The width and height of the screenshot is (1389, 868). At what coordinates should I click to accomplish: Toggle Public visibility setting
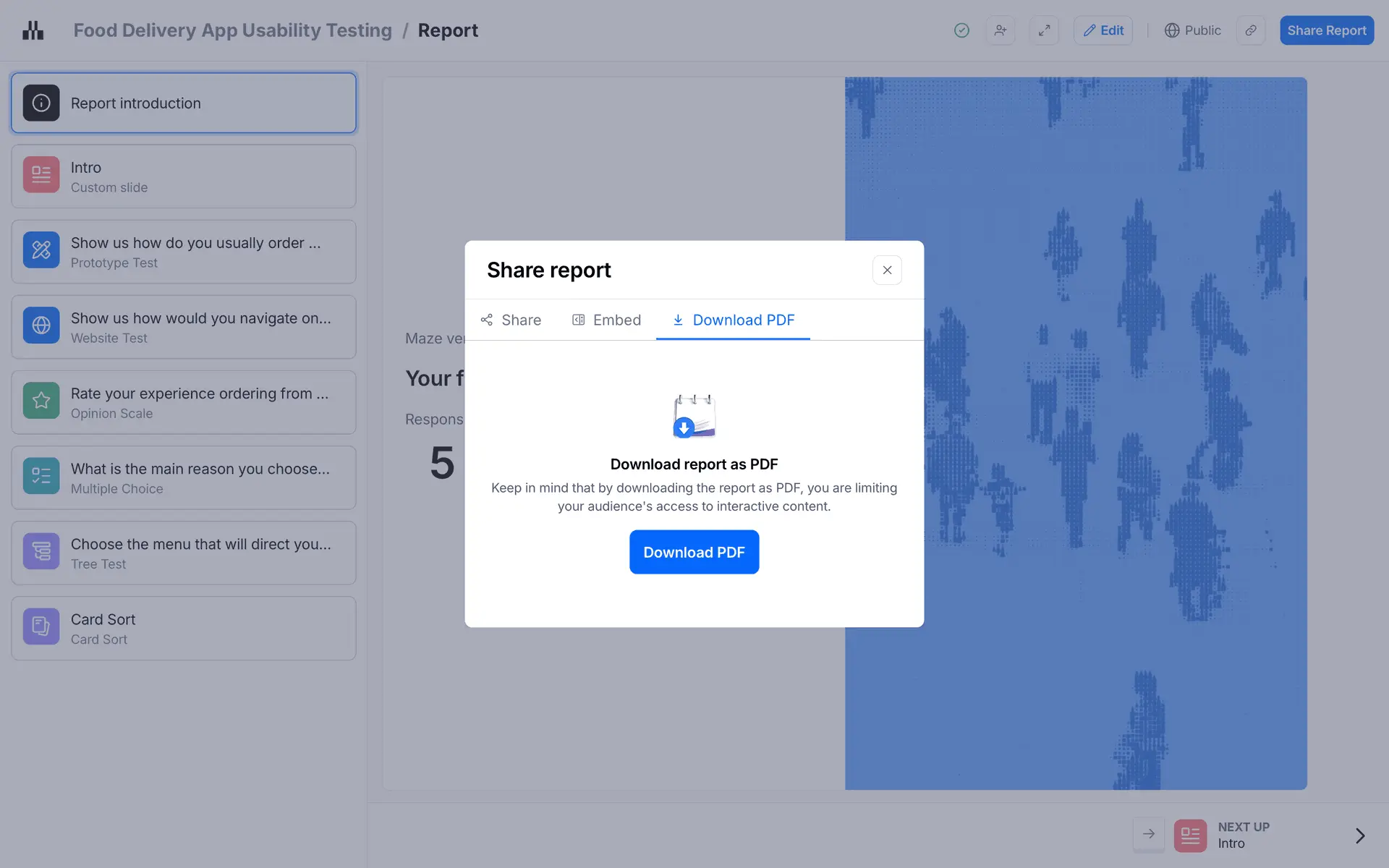point(1192,30)
